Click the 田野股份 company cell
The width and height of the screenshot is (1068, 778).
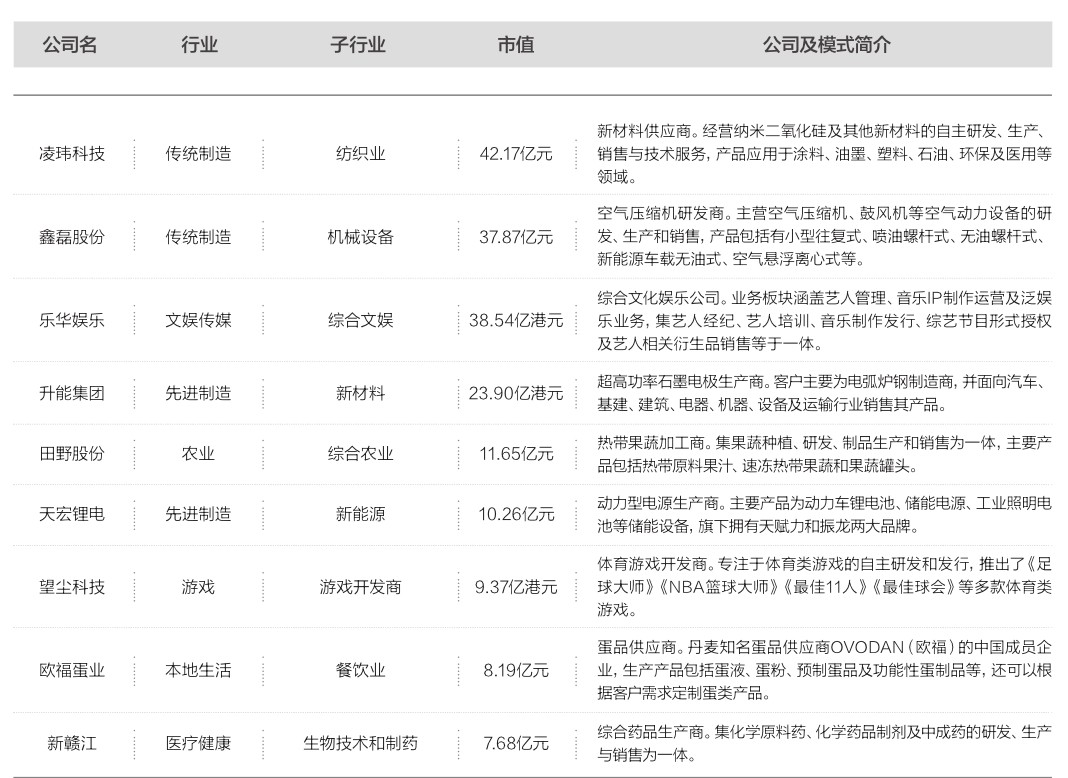[x=71, y=453]
